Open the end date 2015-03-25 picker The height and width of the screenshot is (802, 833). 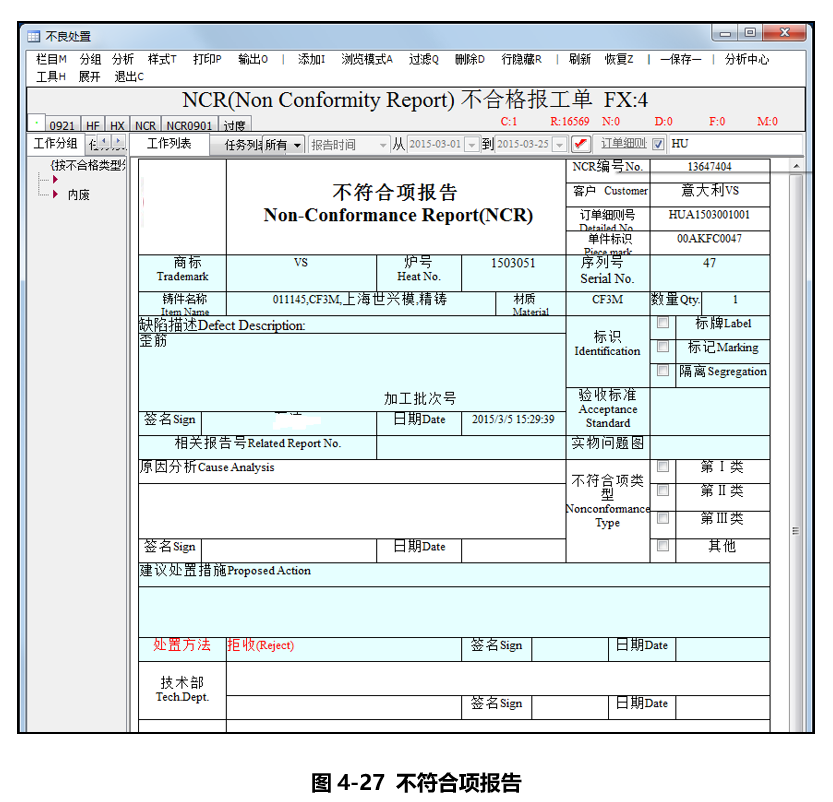[x=559, y=144]
